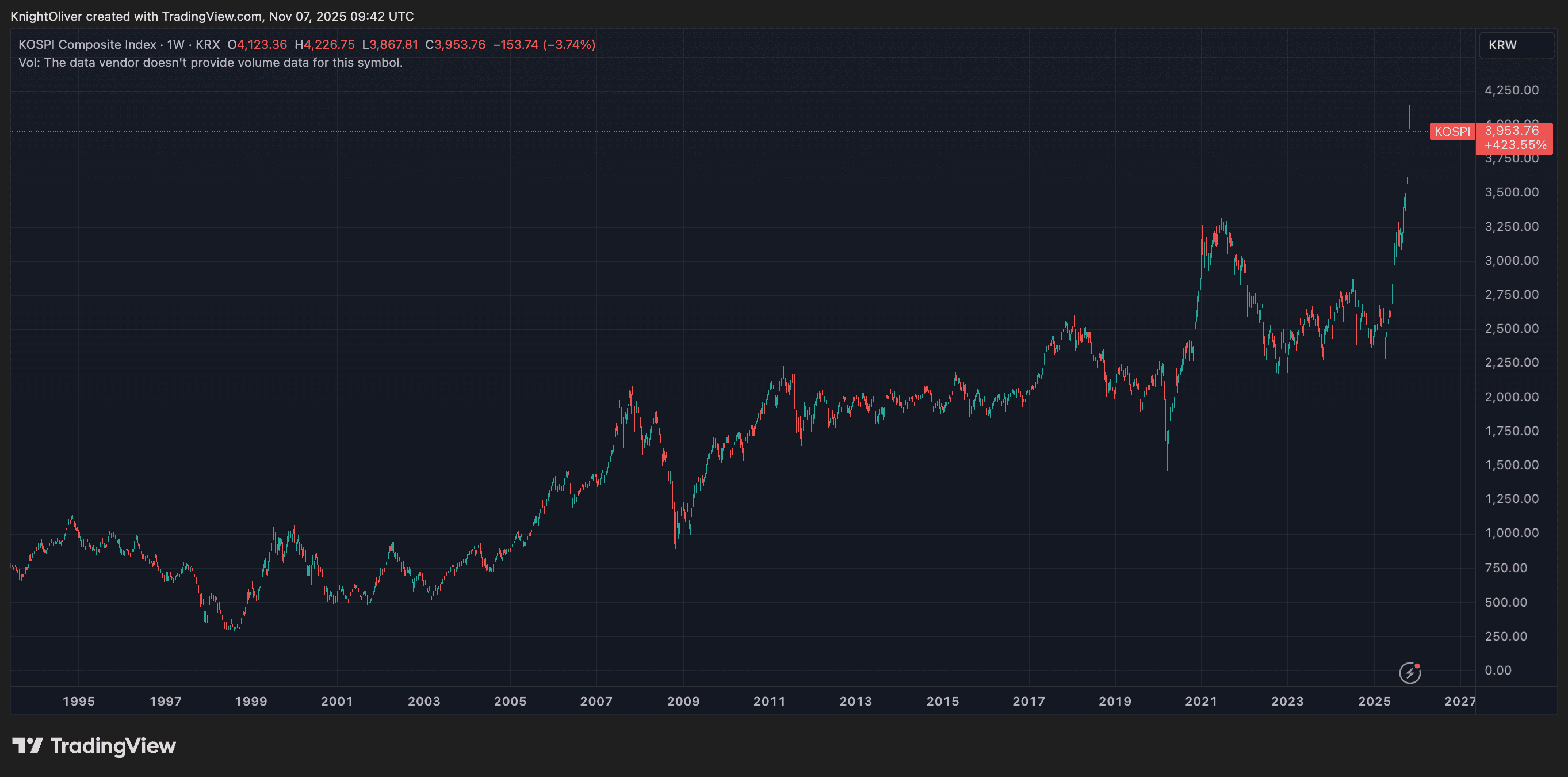1568x777 pixels.
Task: Click the 4,250.00 price scale value
Action: tap(1513, 90)
